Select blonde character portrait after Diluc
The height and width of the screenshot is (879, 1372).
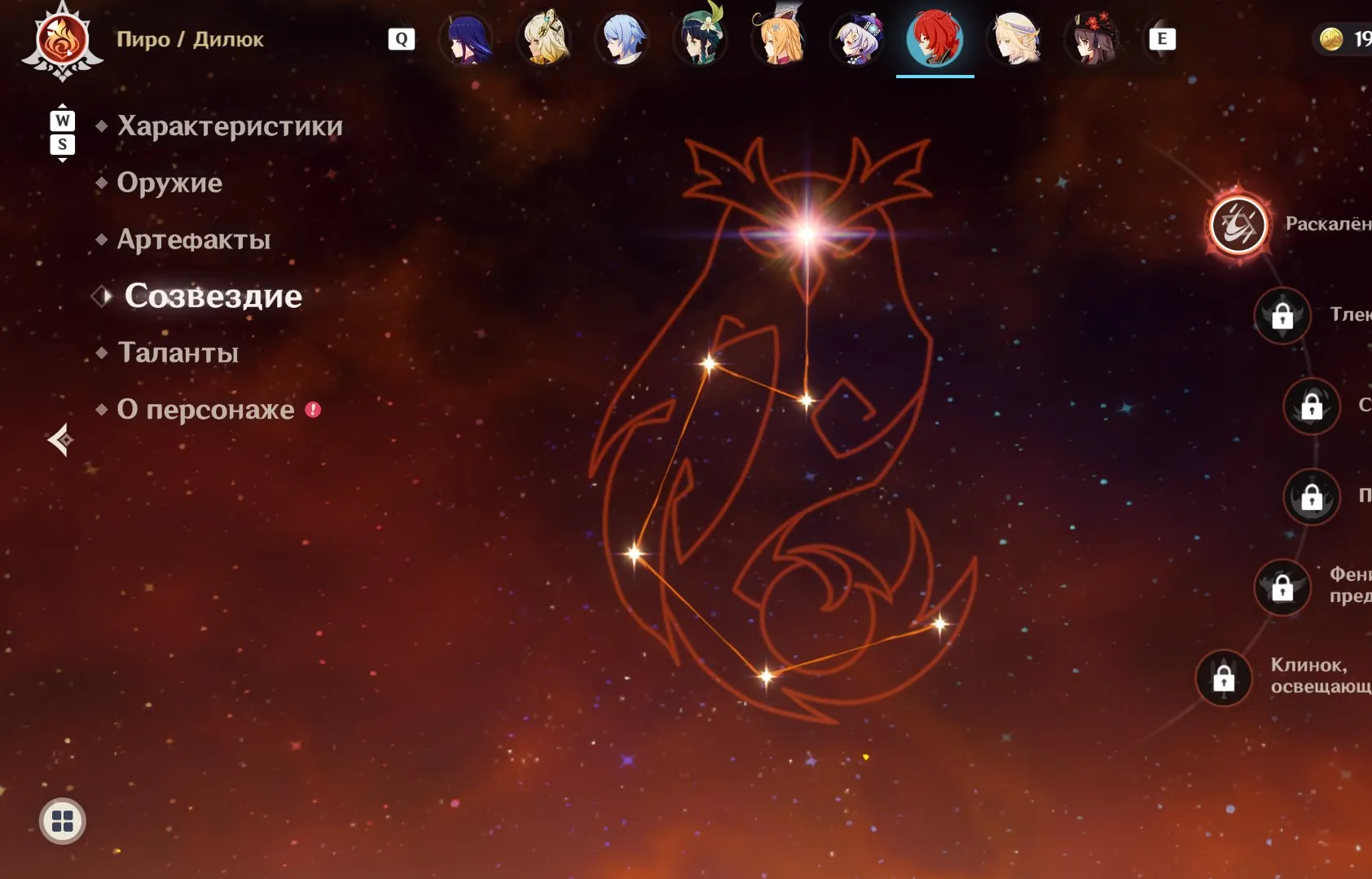point(1014,39)
